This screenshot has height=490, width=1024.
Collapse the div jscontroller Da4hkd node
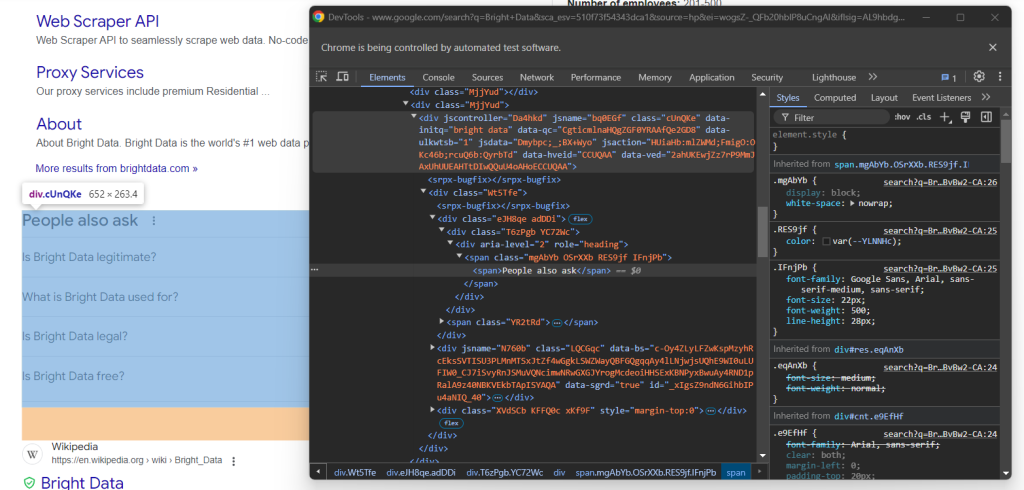pyautogui.click(x=413, y=117)
